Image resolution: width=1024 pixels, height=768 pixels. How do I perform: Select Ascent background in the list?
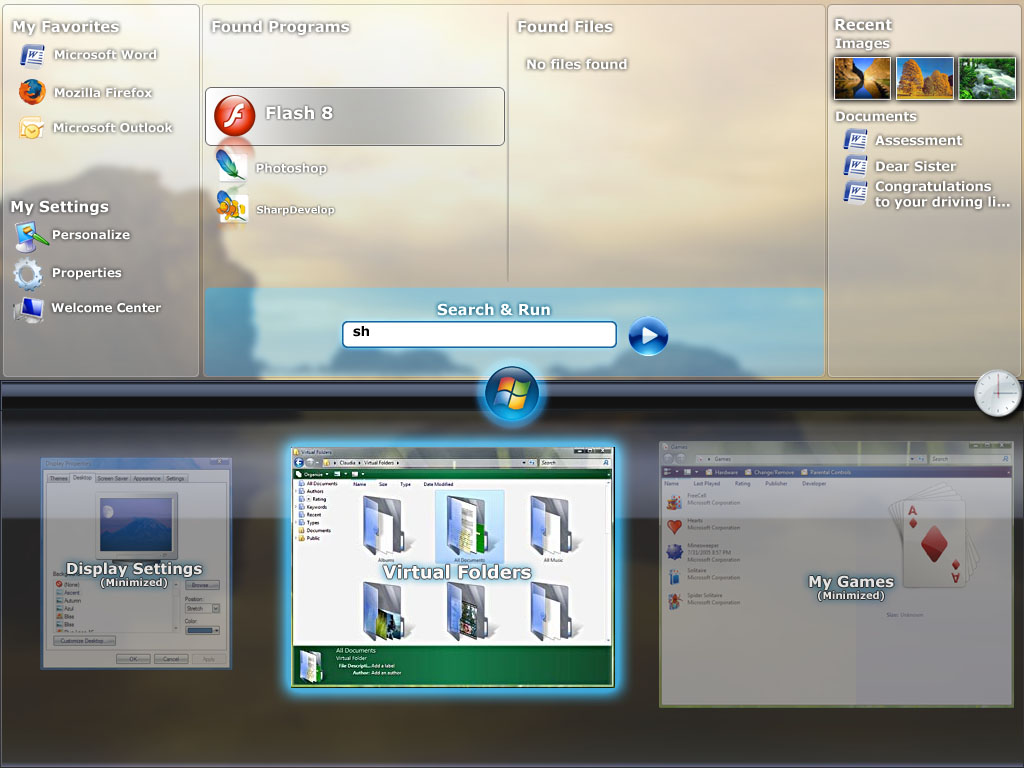point(69,592)
